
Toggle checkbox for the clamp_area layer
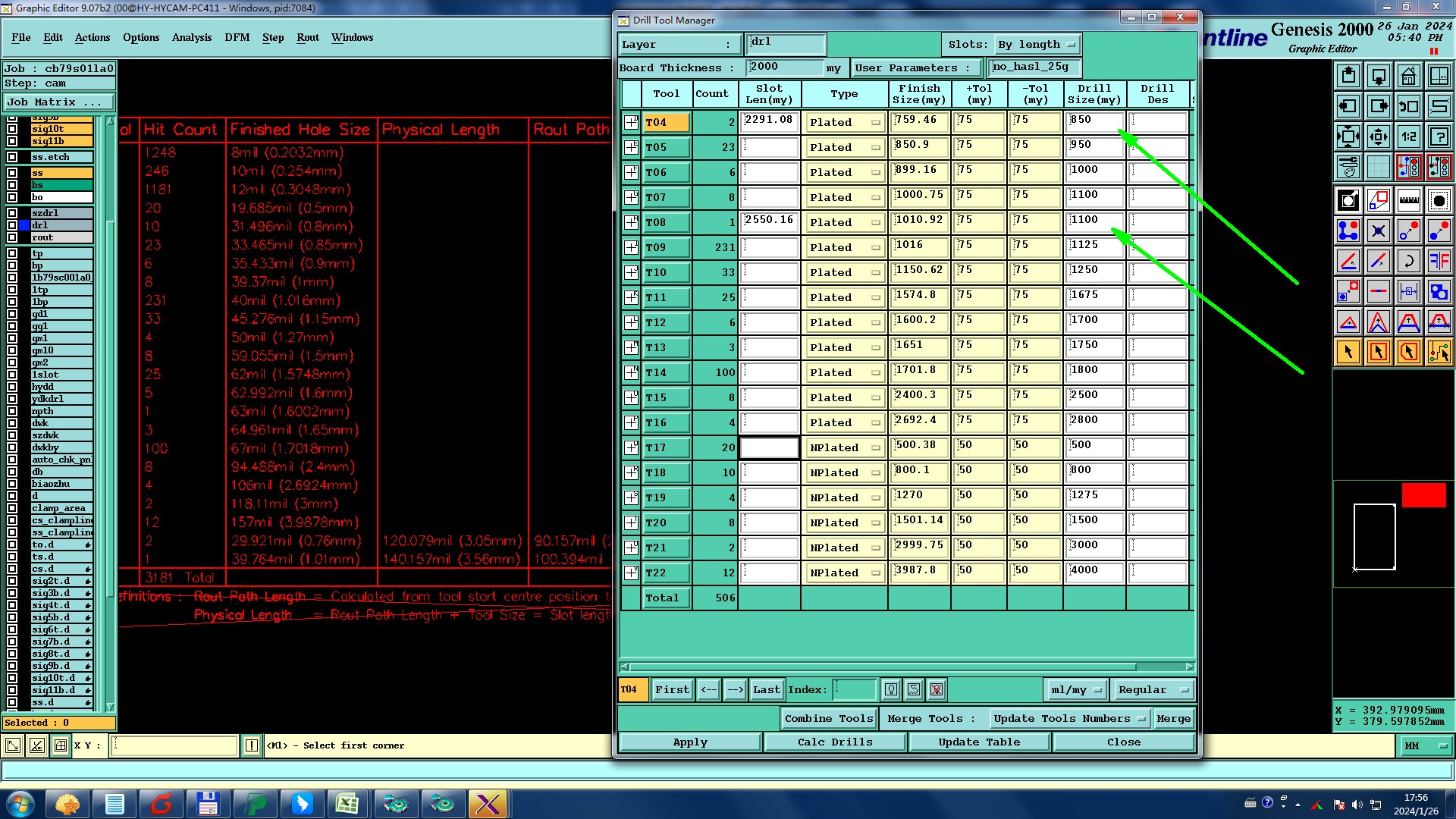click(12, 508)
